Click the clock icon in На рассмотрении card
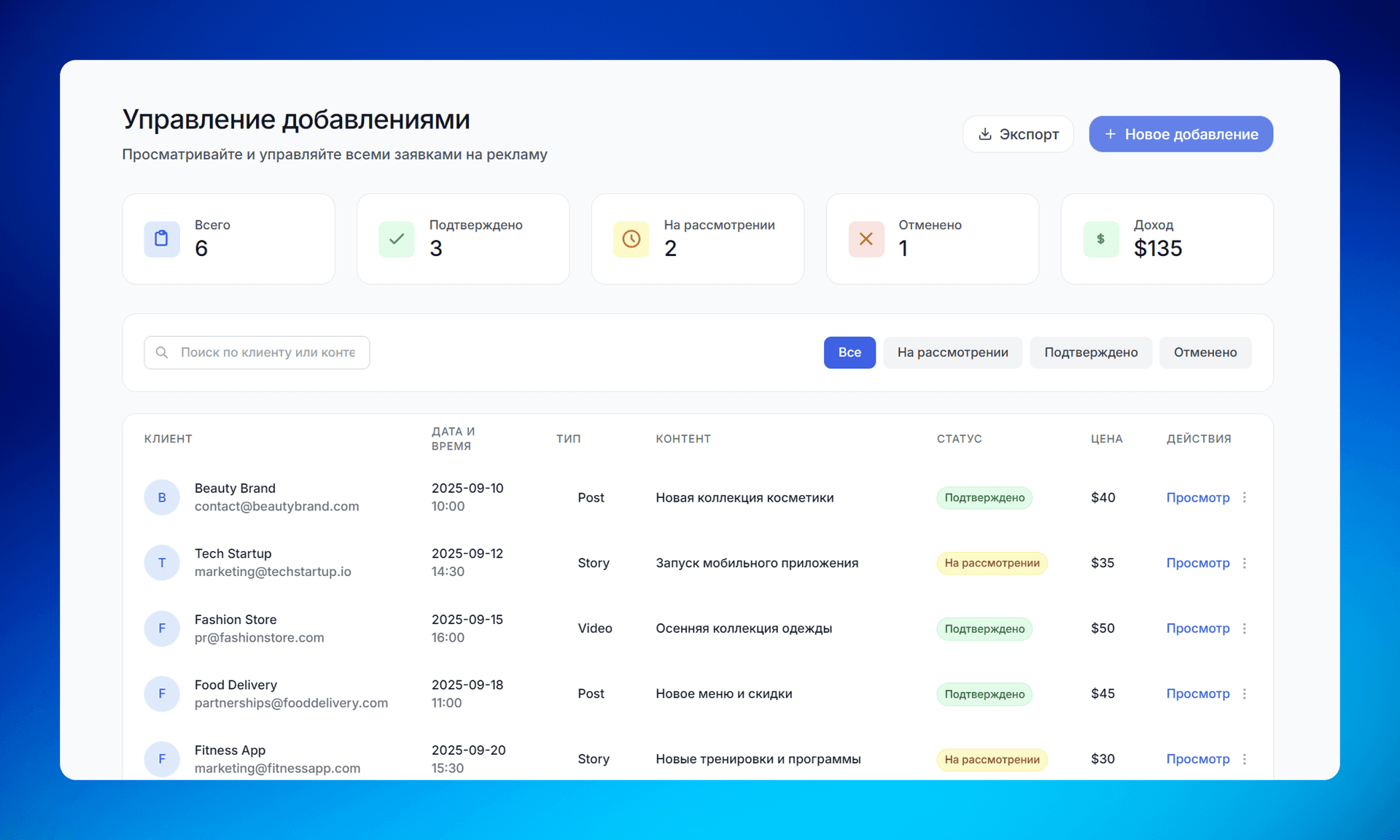1400x840 pixels. tap(631, 239)
